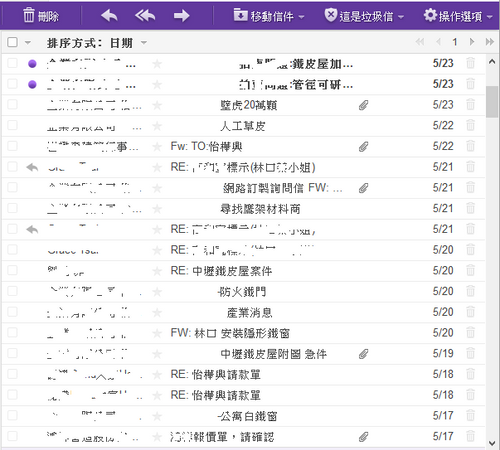Select checkbox for 產業消息 mail

(x=12, y=312)
